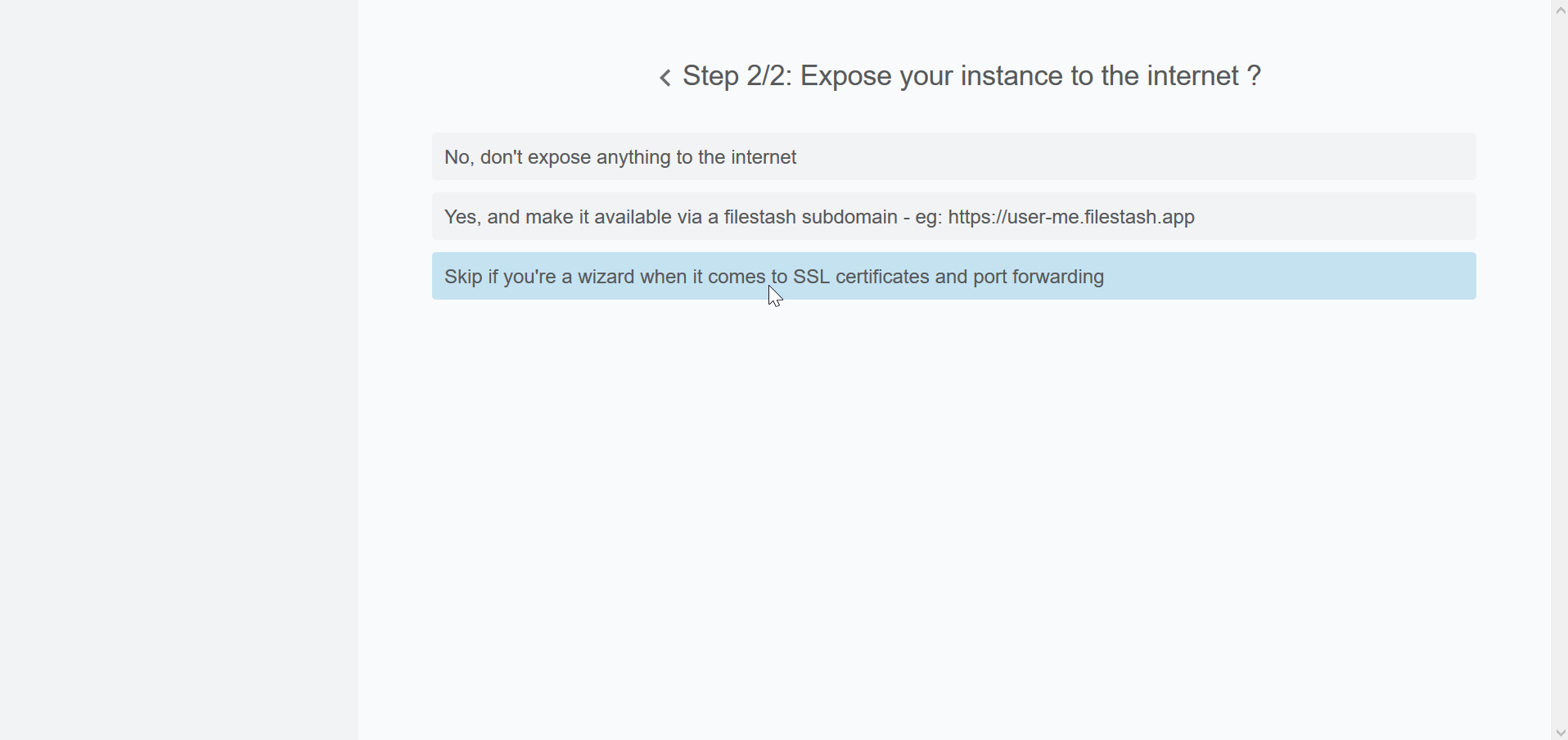Decline exposing the instance to the internet

[x=620, y=157]
